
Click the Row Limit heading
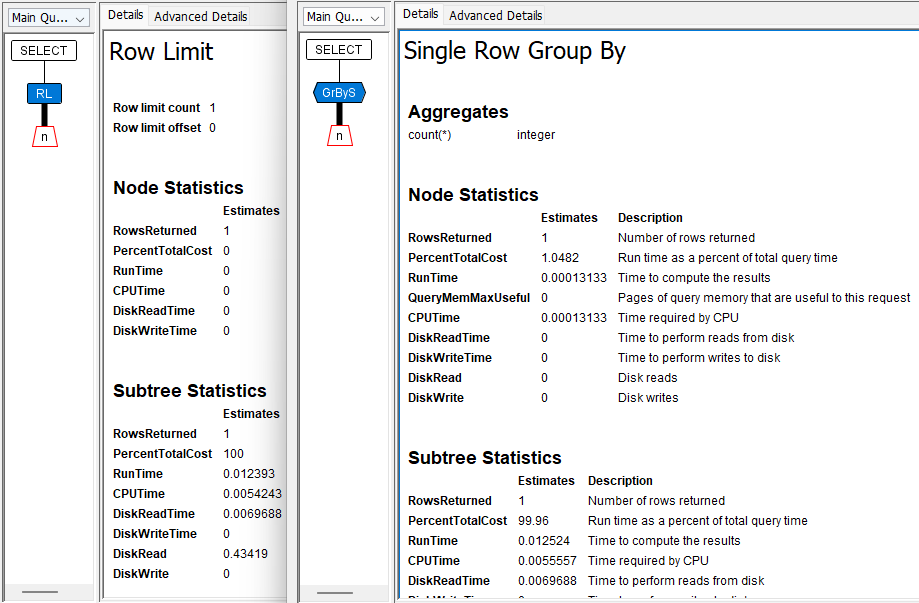pyautogui.click(x=161, y=52)
